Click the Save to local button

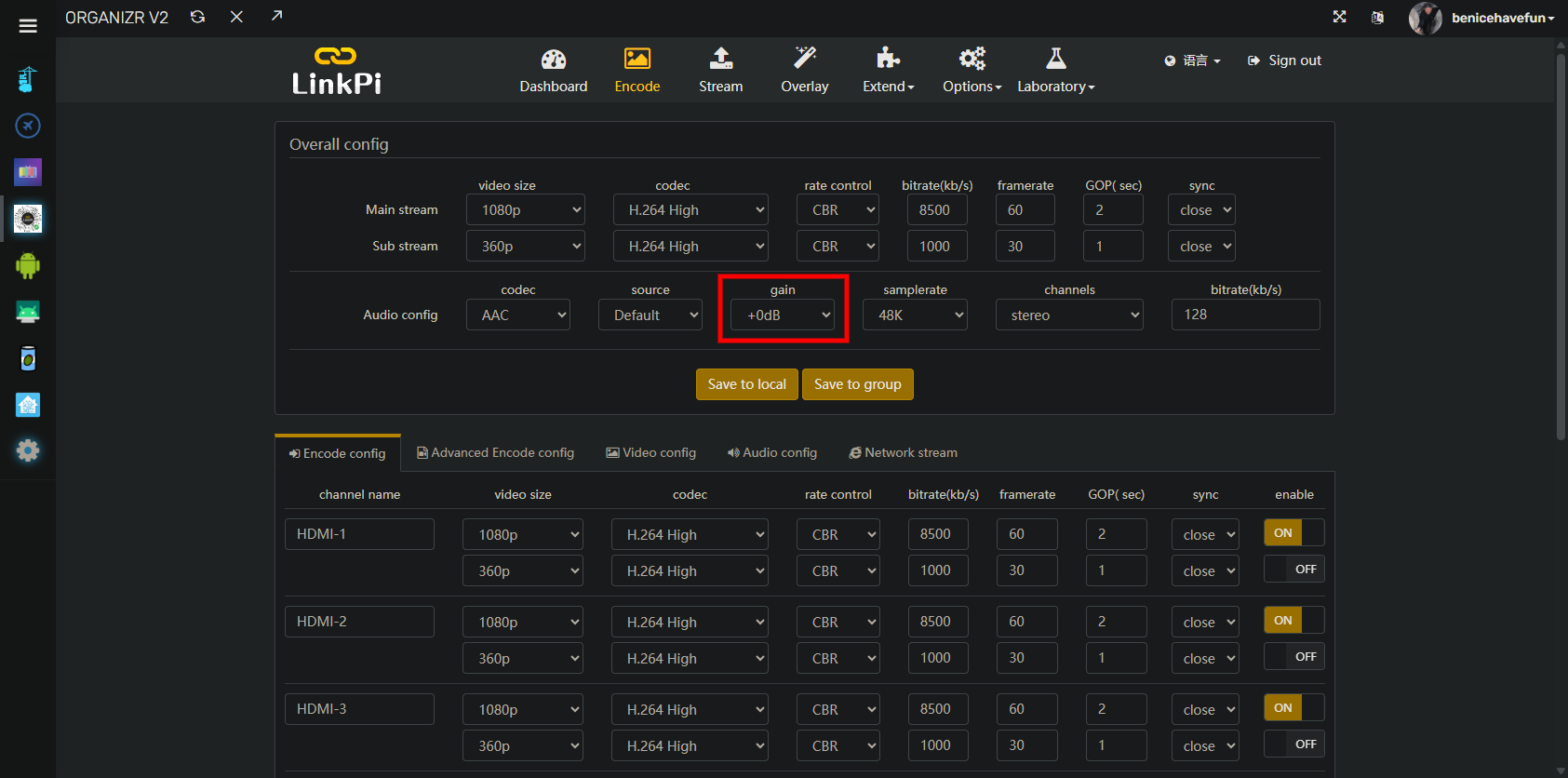coord(746,384)
